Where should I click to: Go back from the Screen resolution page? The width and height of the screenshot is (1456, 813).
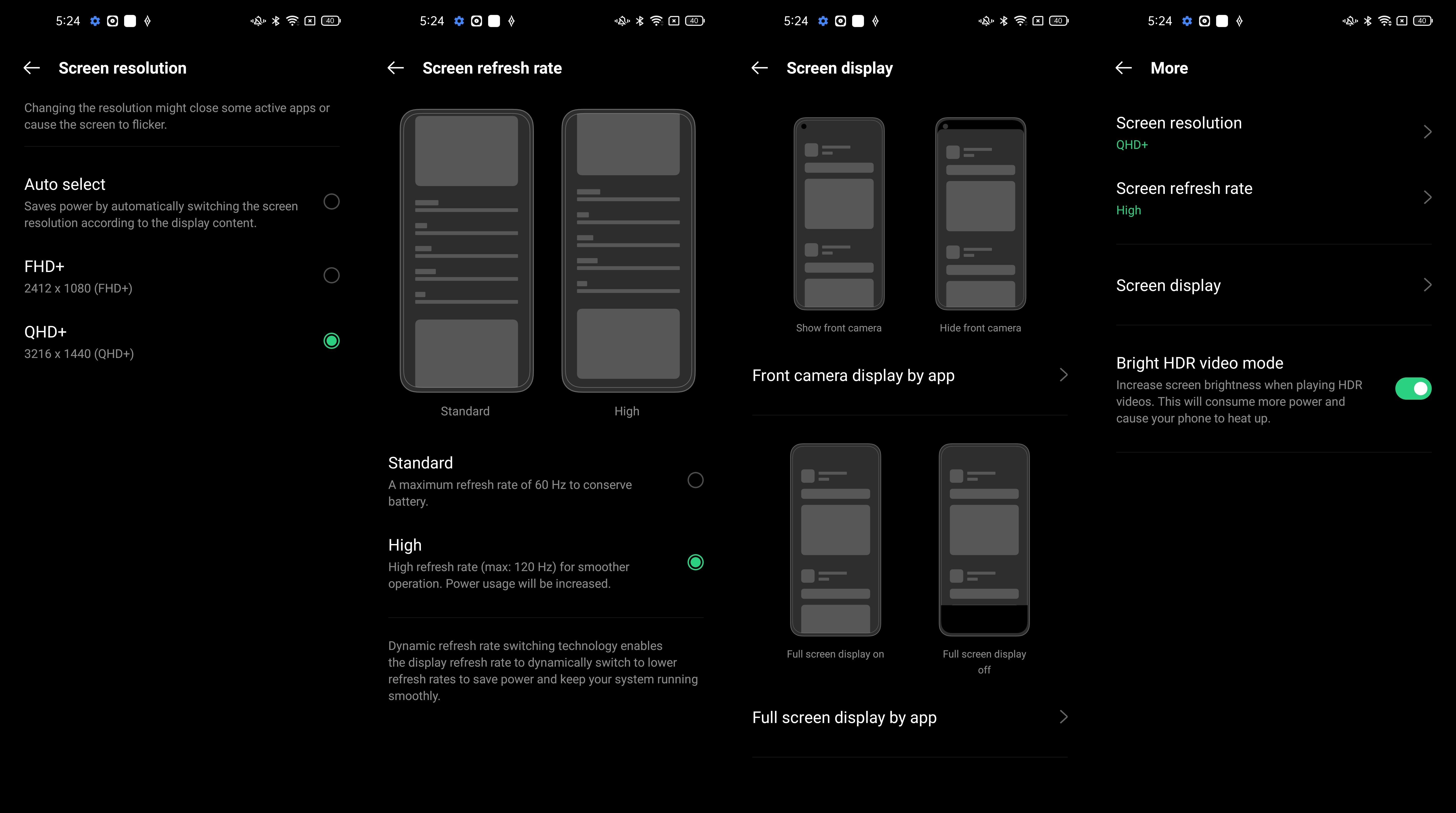[x=32, y=68]
